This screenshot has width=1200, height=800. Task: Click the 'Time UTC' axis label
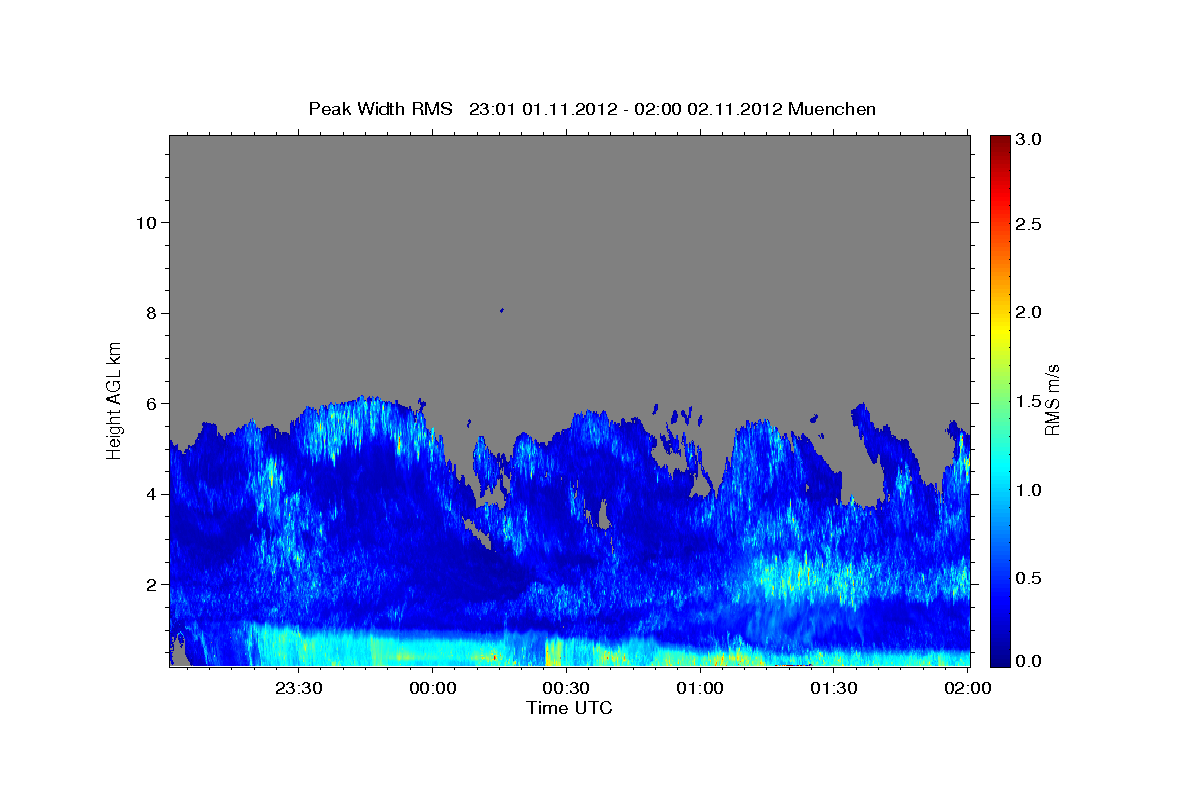click(569, 708)
